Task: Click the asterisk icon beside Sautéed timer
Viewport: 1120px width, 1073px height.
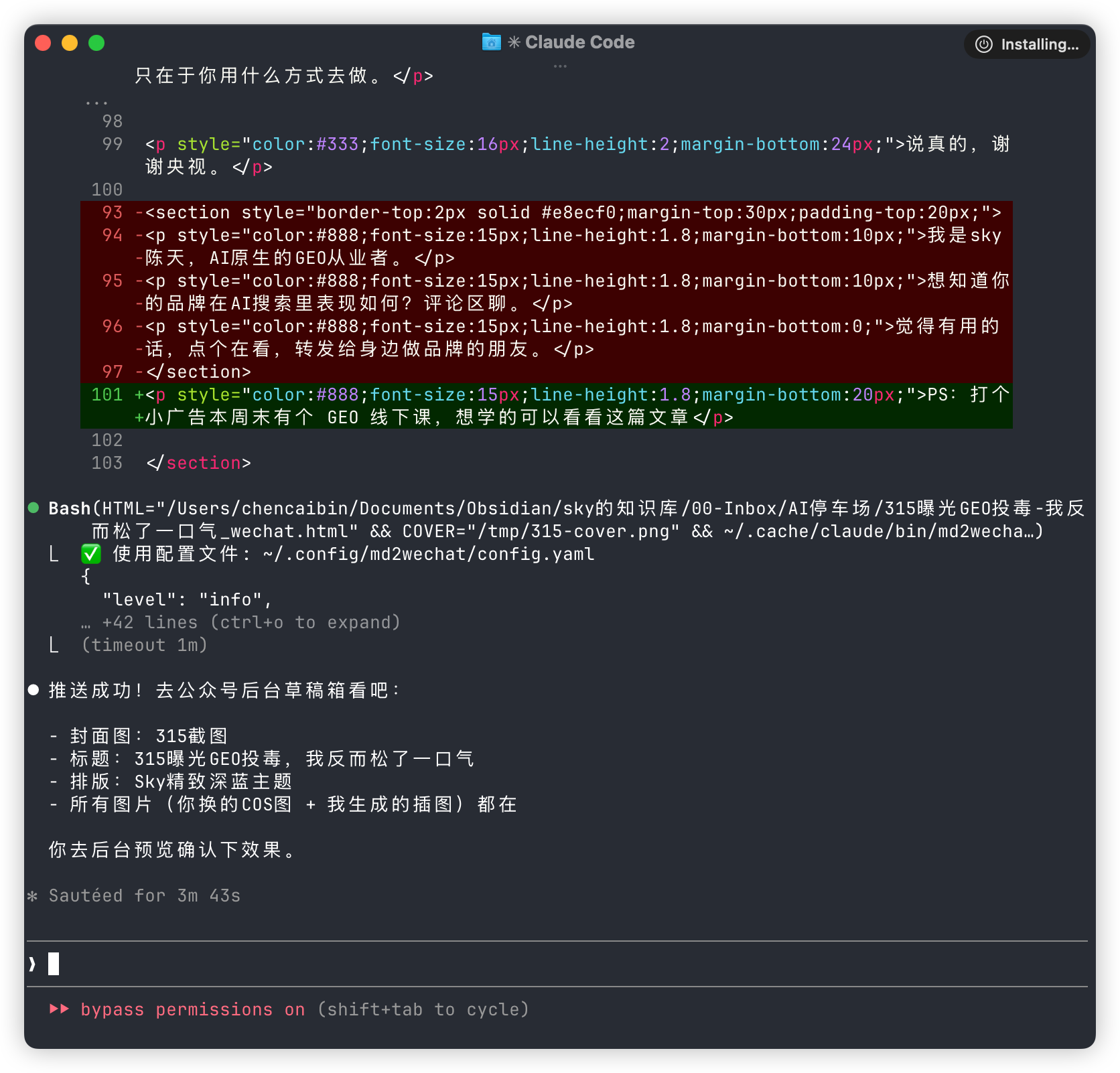Action: (x=32, y=896)
